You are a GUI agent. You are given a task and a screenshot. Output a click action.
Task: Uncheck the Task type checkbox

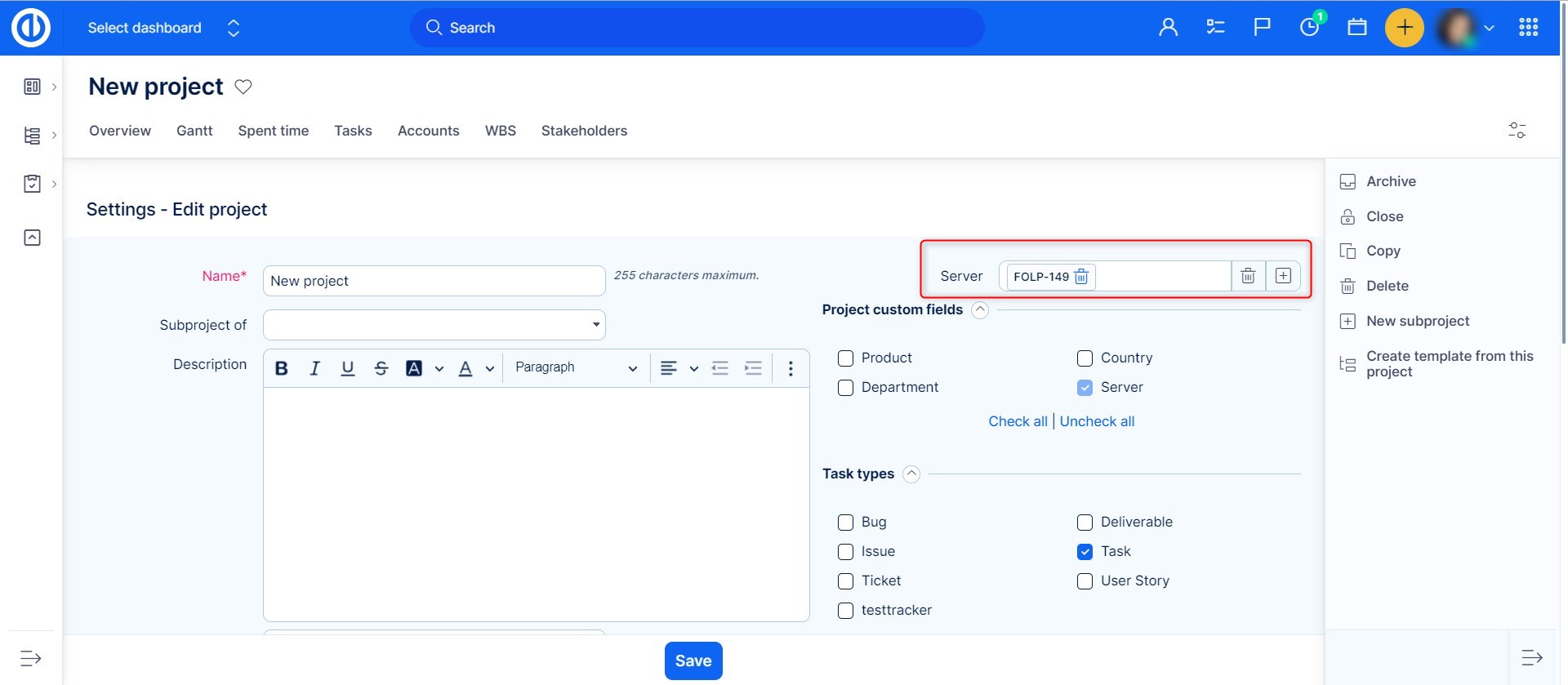coord(1085,552)
